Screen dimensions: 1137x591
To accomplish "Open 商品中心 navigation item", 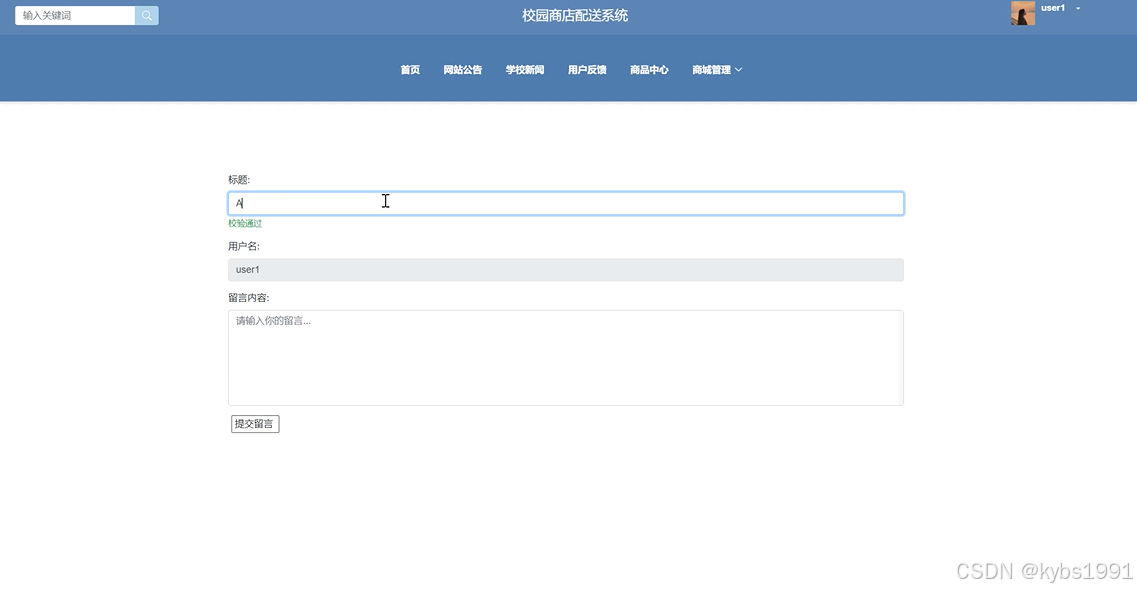I will pyautogui.click(x=649, y=70).
